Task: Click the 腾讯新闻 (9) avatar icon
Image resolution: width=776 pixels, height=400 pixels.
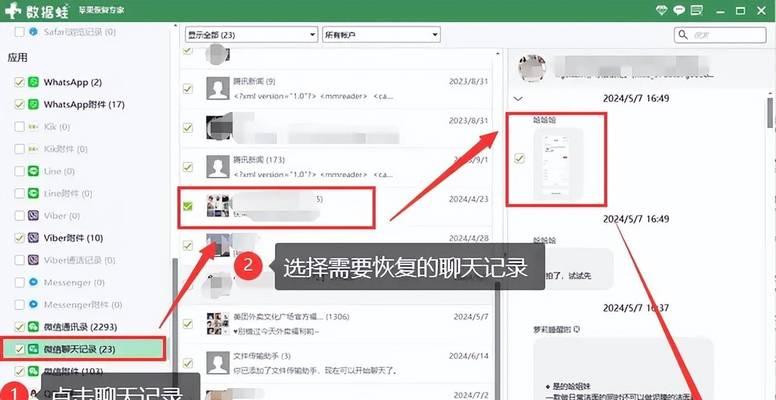Action: point(218,89)
